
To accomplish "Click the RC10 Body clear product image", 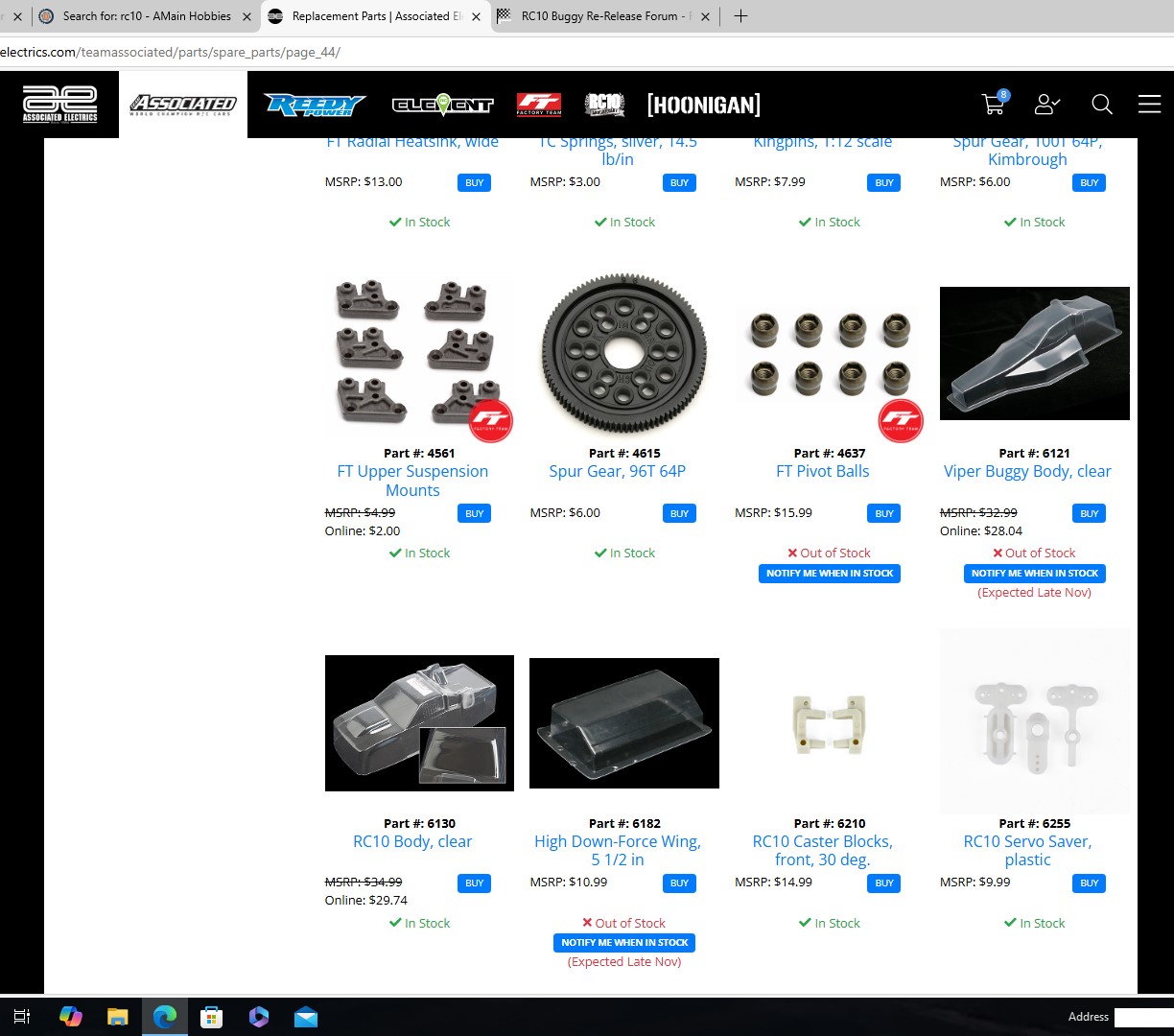I will tap(419, 723).
